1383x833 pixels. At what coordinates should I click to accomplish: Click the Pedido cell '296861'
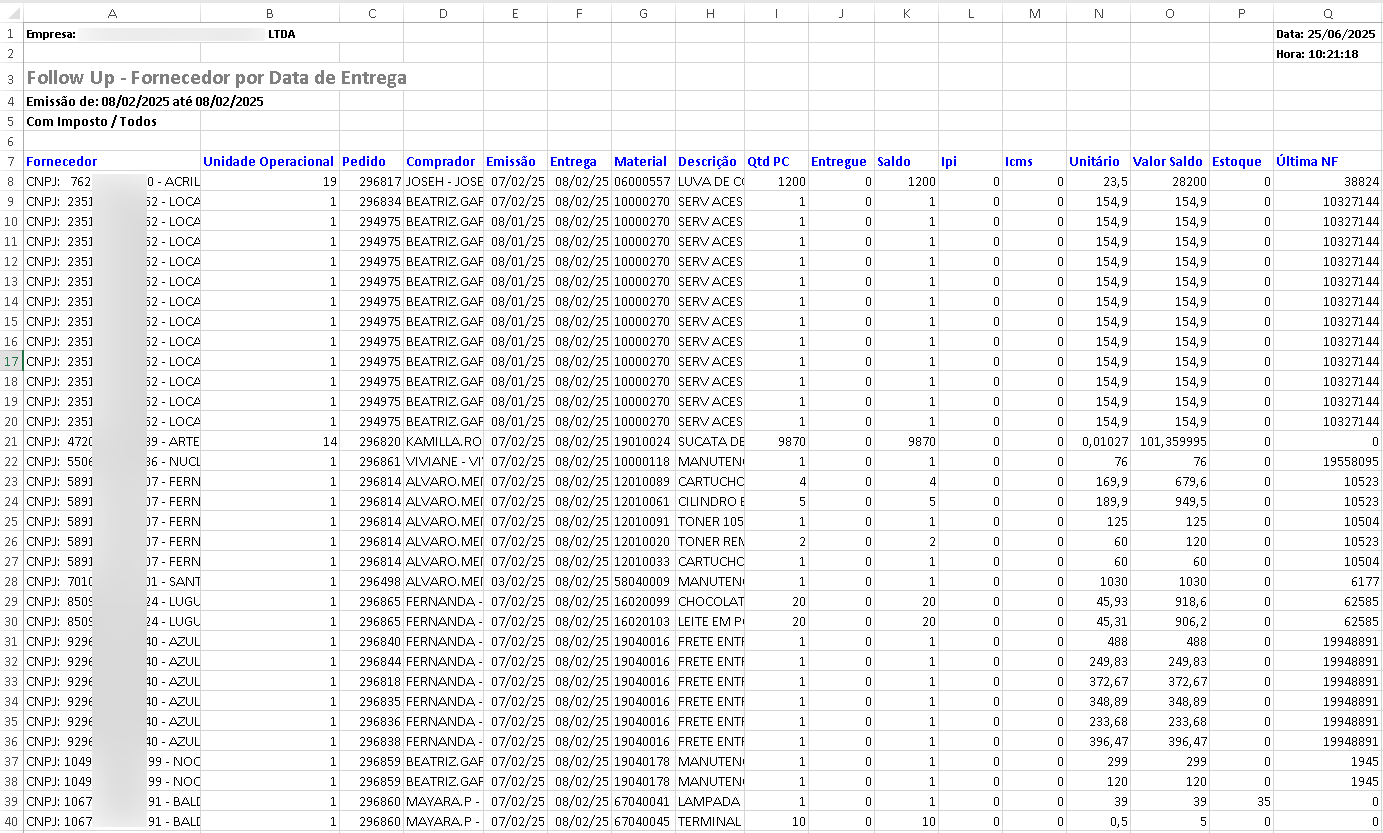[x=371, y=461]
